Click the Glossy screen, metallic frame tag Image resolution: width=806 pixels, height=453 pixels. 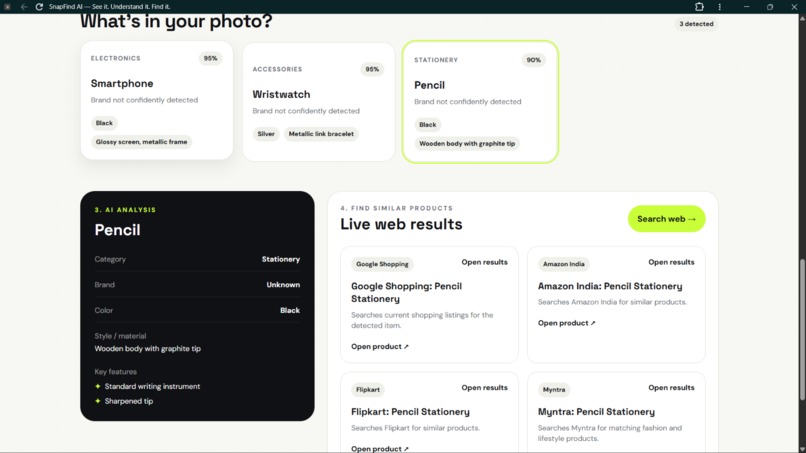tap(141, 142)
